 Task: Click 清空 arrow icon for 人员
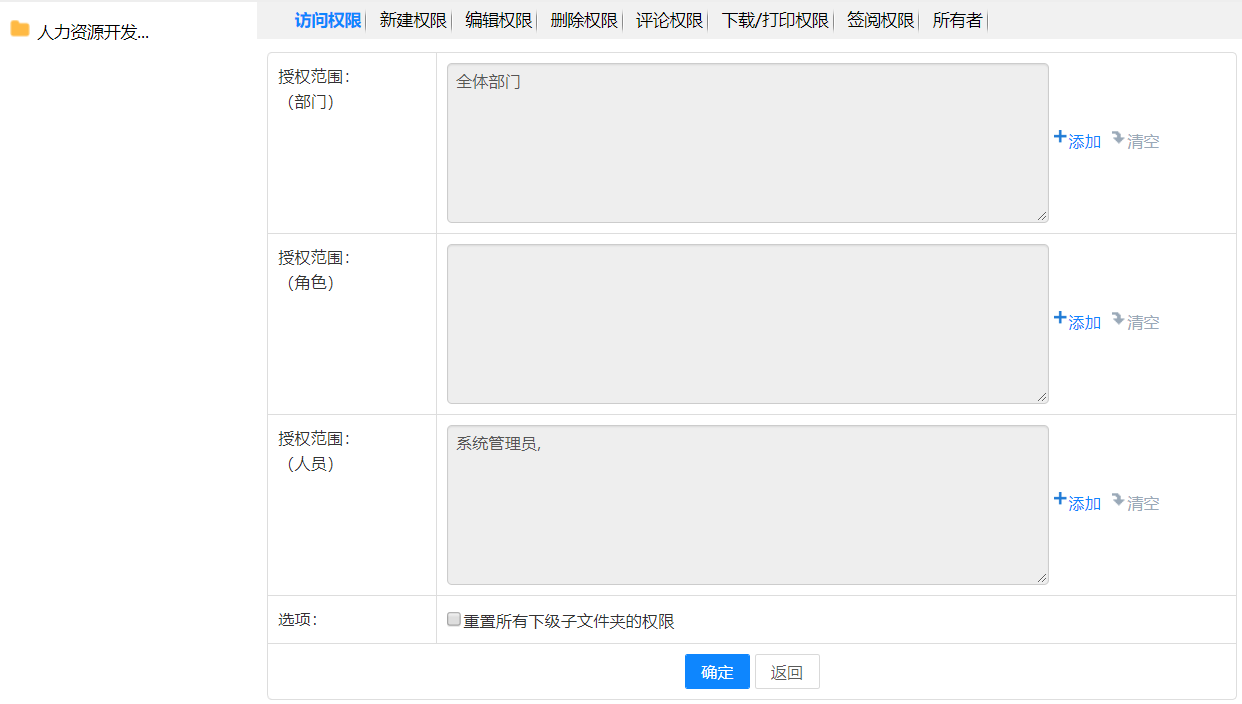[x=1118, y=499]
